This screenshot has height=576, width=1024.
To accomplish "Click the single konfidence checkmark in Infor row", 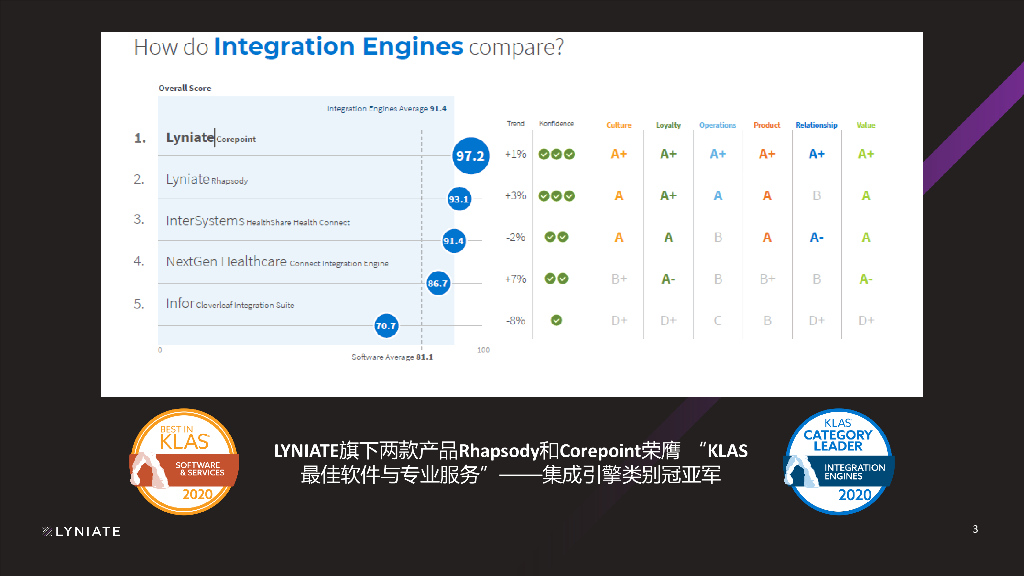I will tap(556, 321).
